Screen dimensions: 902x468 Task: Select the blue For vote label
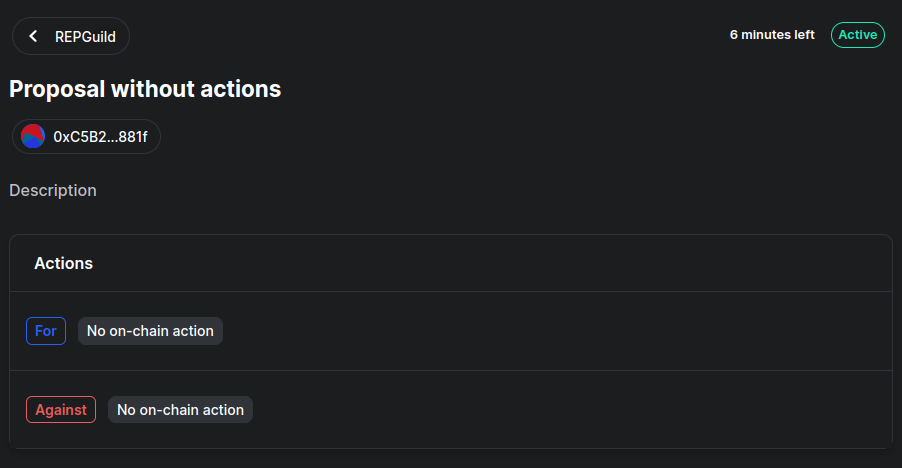46,331
